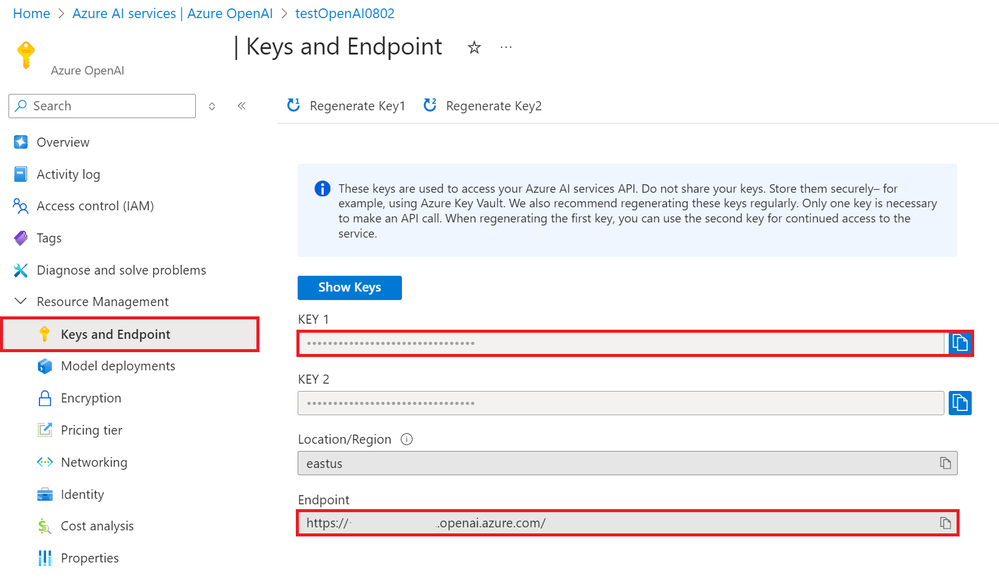
Task: Copy KEY 2 to clipboard
Action: tap(960, 403)
